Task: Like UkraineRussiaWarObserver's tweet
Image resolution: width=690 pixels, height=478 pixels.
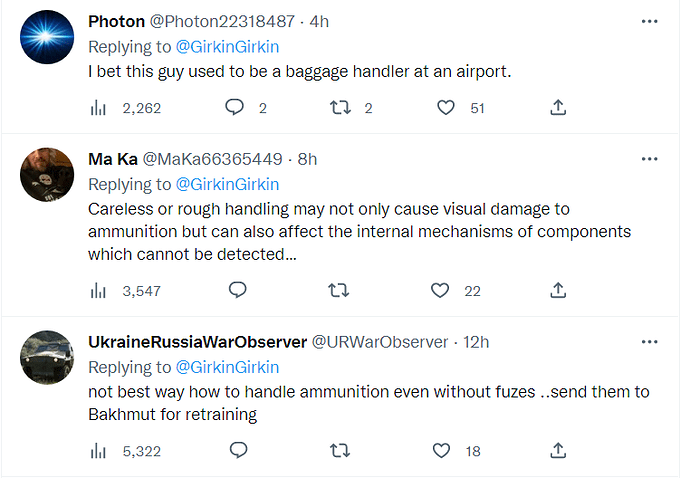Action: point(441,451)
